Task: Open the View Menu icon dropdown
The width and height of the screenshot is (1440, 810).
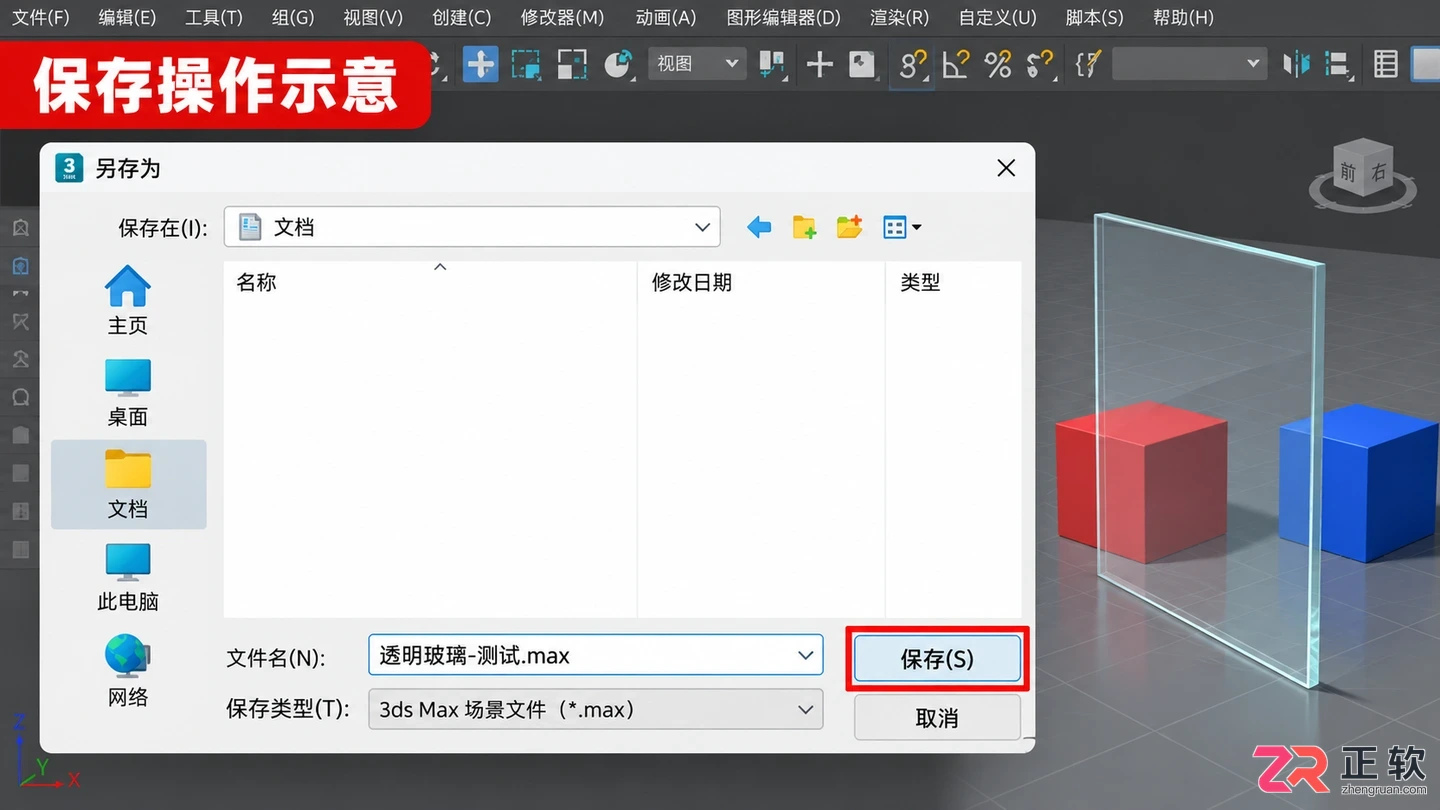Action: (902, 228)
